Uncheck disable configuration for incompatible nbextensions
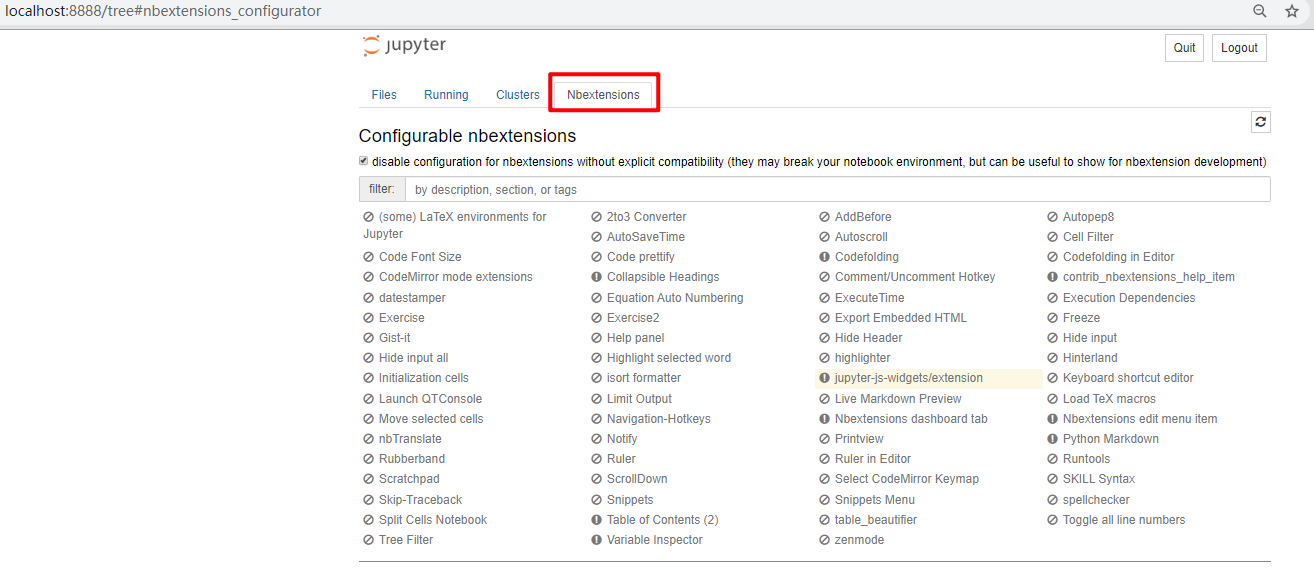This screenshot has height=584, width=1314. [x=364, y=161]
